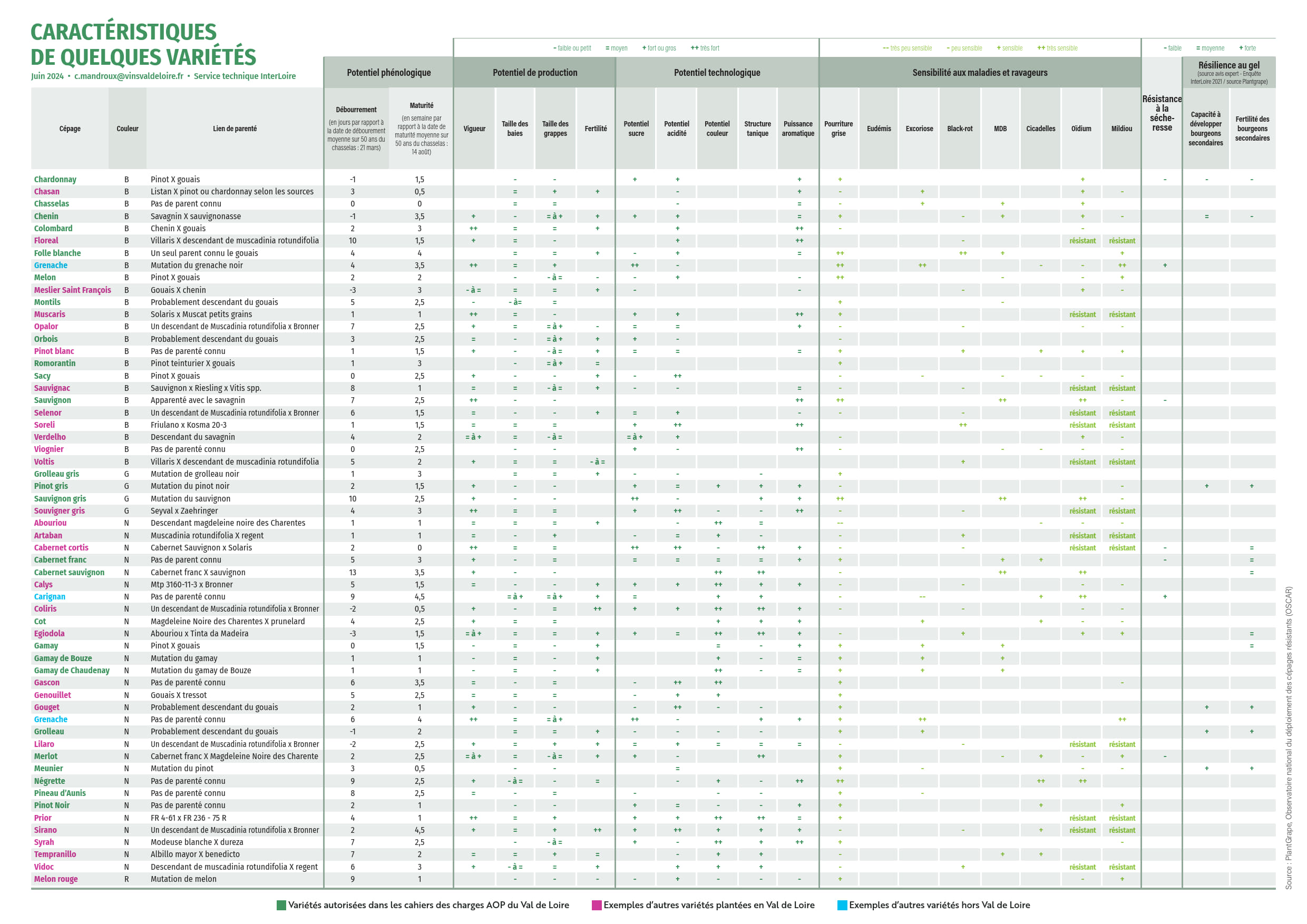The image size is (1307, 924).
Task: Click the Résistance à la sécheresse header
Action: tap(1162, 113)
